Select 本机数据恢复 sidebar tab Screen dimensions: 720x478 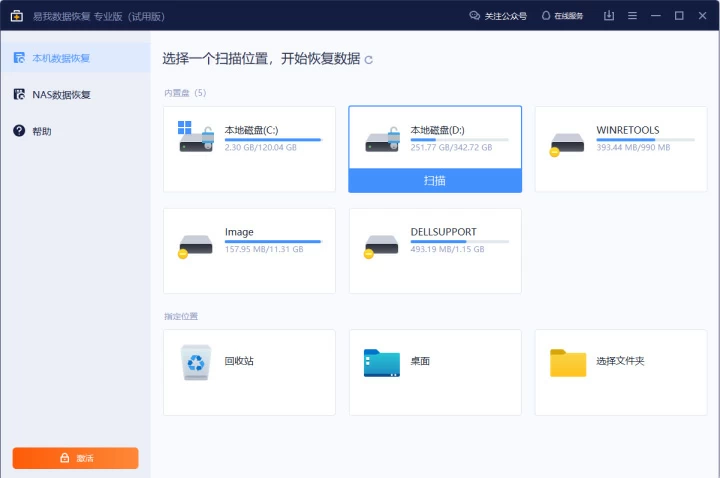[75, 58]
